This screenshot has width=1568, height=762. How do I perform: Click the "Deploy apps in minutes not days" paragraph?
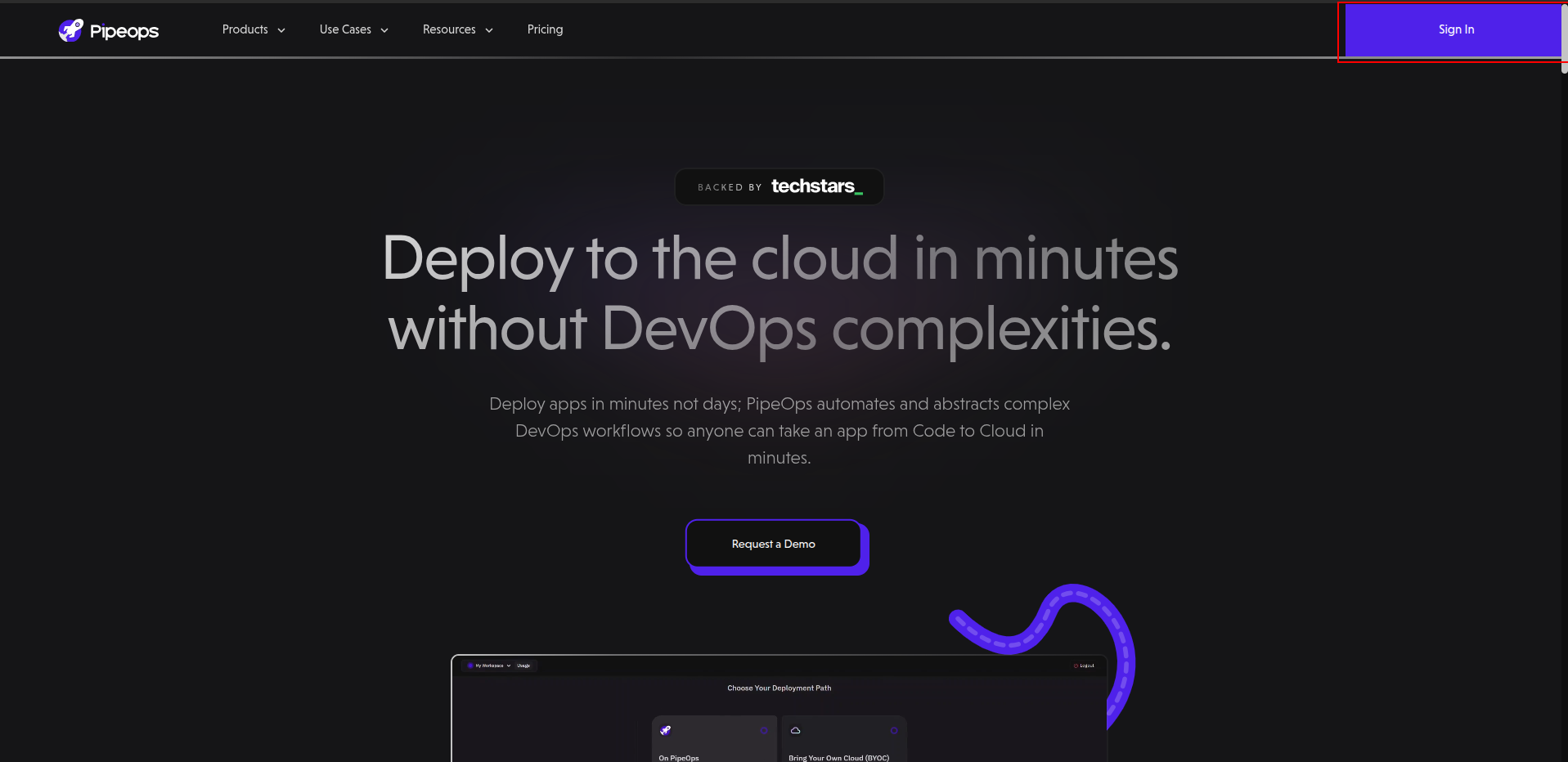click(x=780, y=431)
